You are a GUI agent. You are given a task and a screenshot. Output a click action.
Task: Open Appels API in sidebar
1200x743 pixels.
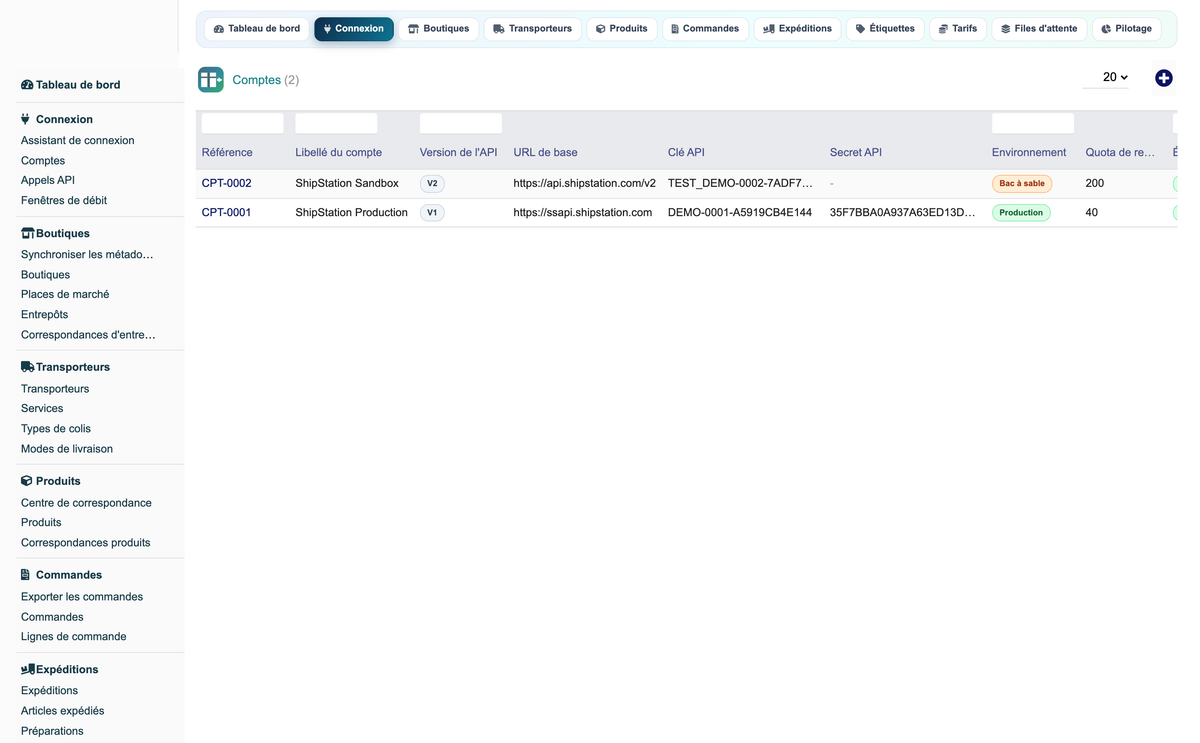48,181
